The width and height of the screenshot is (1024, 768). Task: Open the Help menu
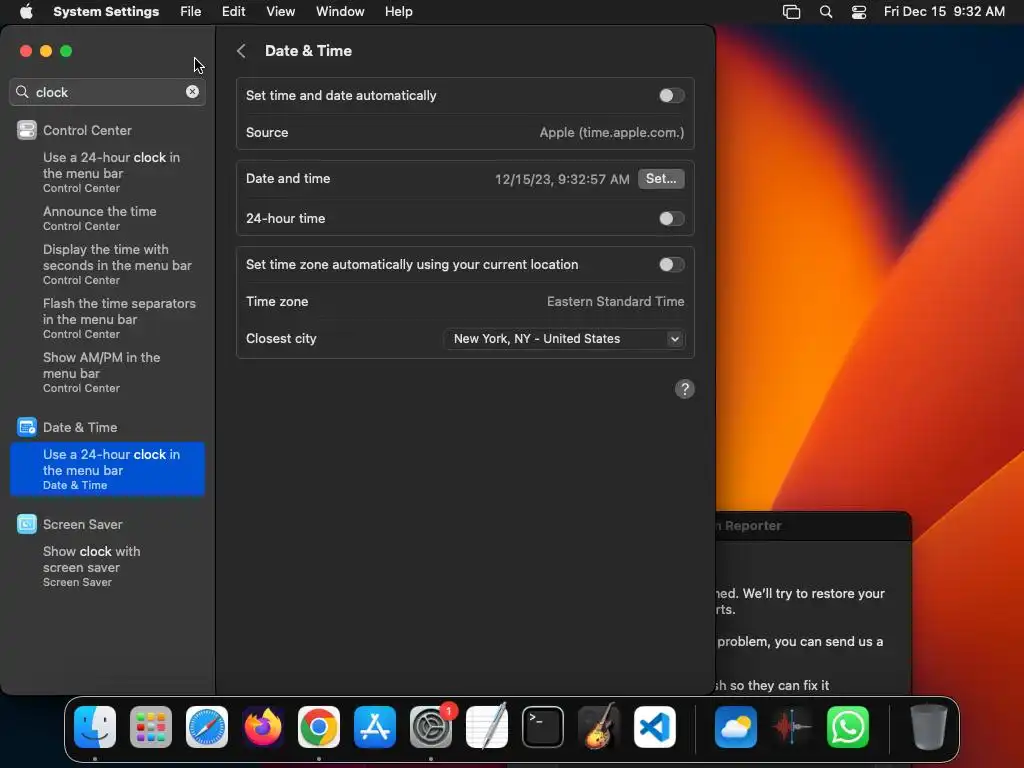point(398,12)
